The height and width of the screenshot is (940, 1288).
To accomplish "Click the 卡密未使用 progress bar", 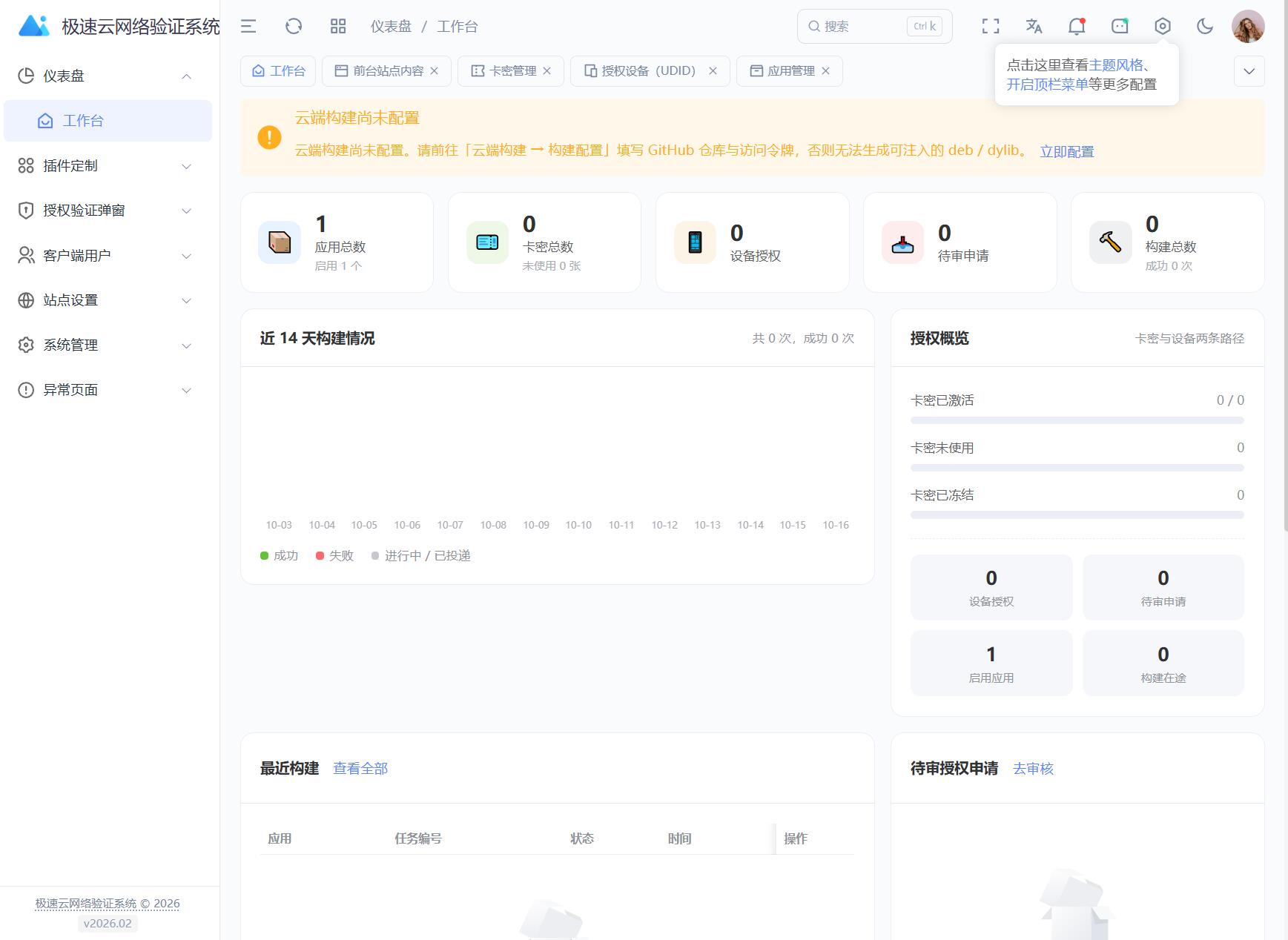I will 1077,468.
